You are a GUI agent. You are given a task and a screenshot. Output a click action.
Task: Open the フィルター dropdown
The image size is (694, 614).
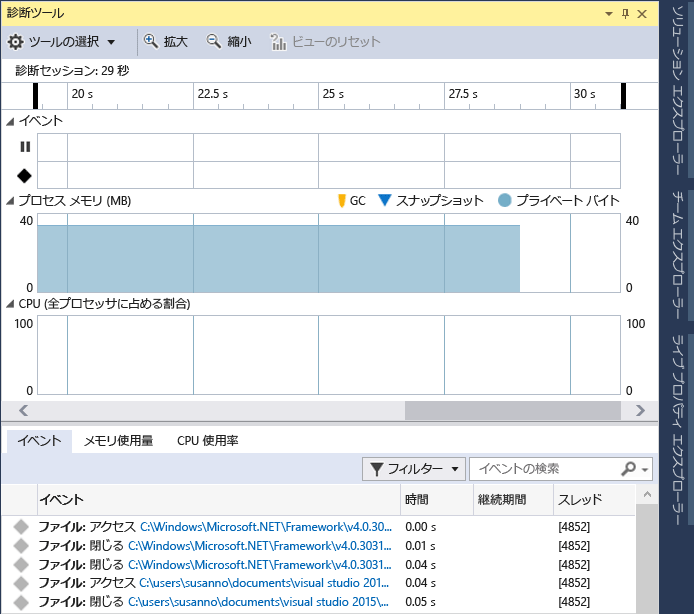click(x=414, y=469)
